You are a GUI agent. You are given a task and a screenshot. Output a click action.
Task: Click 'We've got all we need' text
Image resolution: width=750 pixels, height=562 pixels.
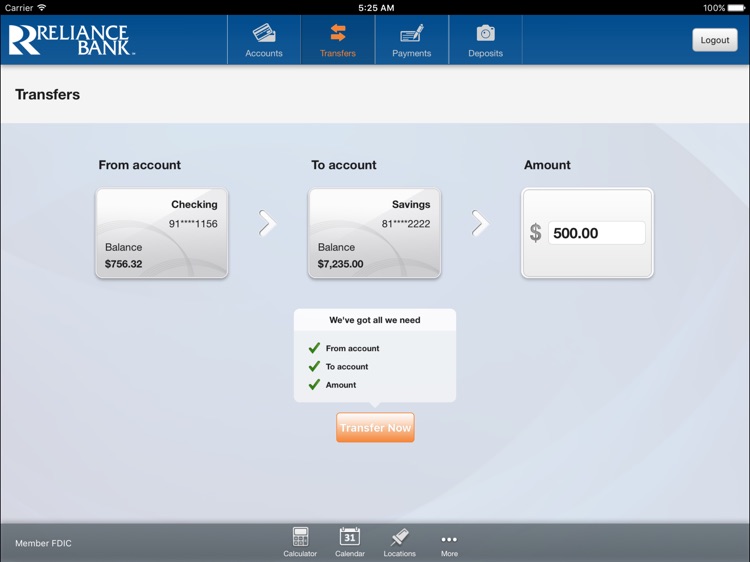coord(375,320)
